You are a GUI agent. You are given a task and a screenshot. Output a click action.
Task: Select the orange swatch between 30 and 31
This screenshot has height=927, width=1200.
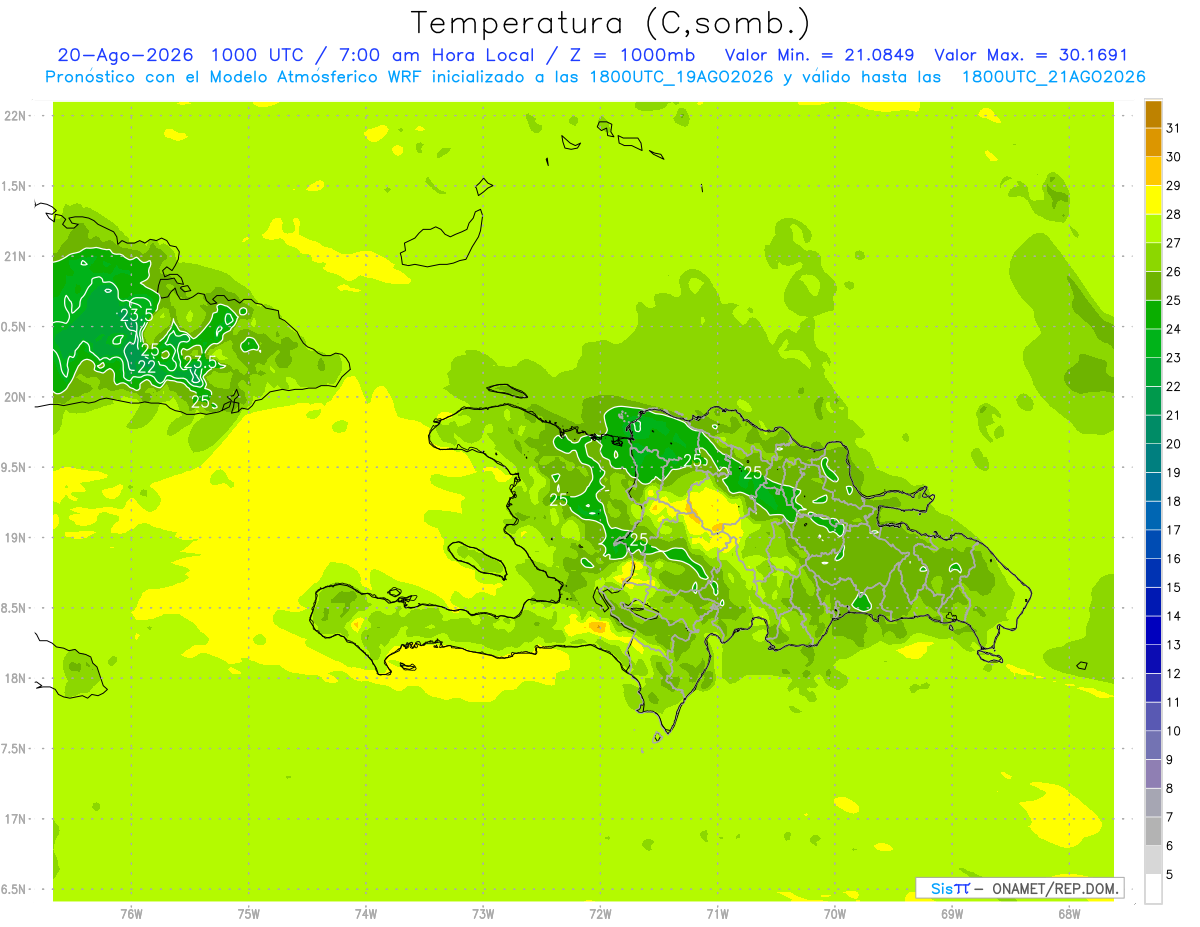[x=1153, y=143]
